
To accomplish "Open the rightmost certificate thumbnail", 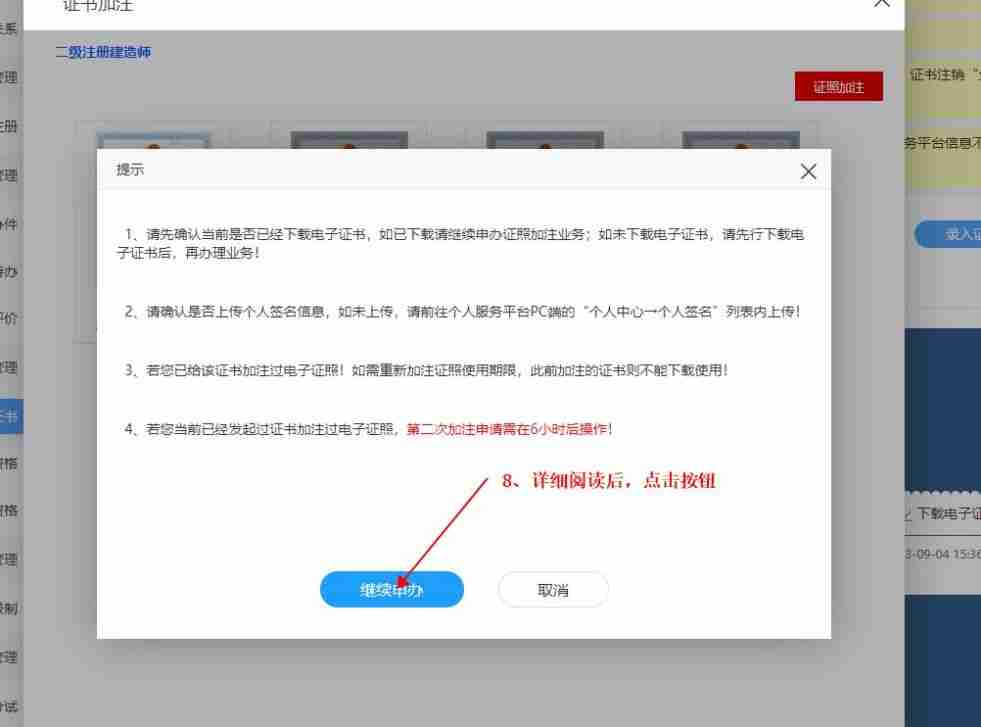I will tap(741, 137).
